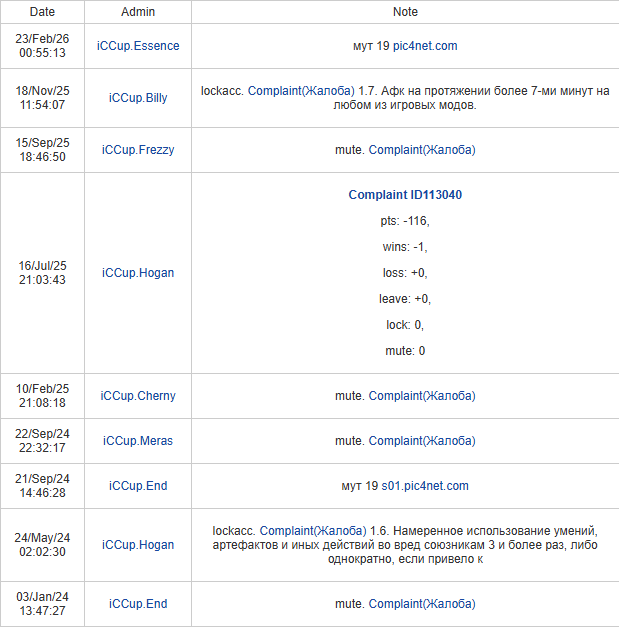Image resolution: width=619 pixels, height=641 pixels.
Task: Open iCCup.Billy admin profile link
Action: 138,98
